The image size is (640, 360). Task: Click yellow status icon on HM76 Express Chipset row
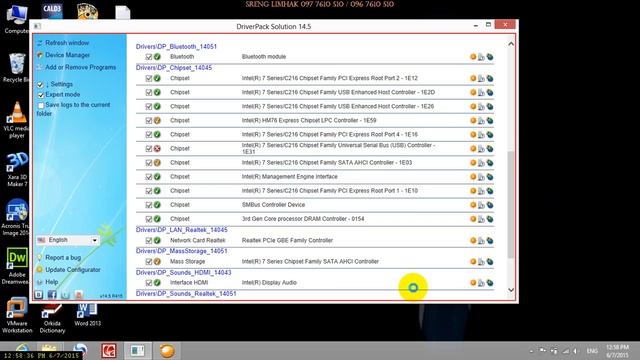[x=157, y=120]
